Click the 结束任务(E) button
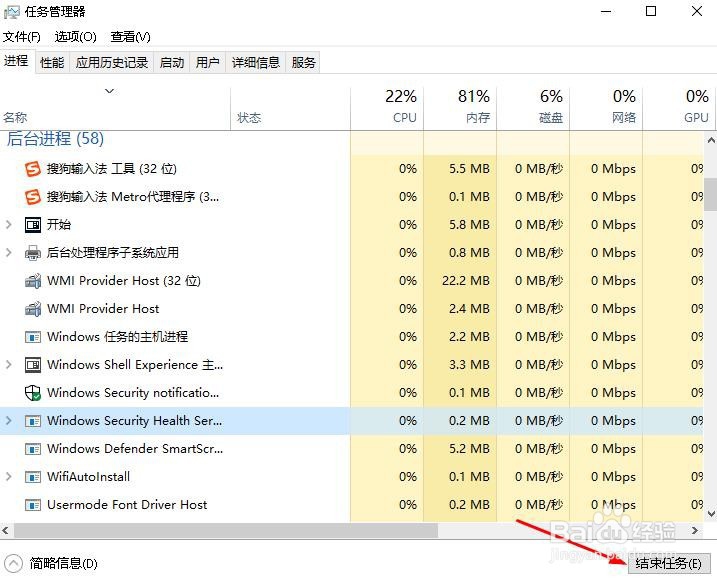The image size is (717, 579). (x=669, y=563)
